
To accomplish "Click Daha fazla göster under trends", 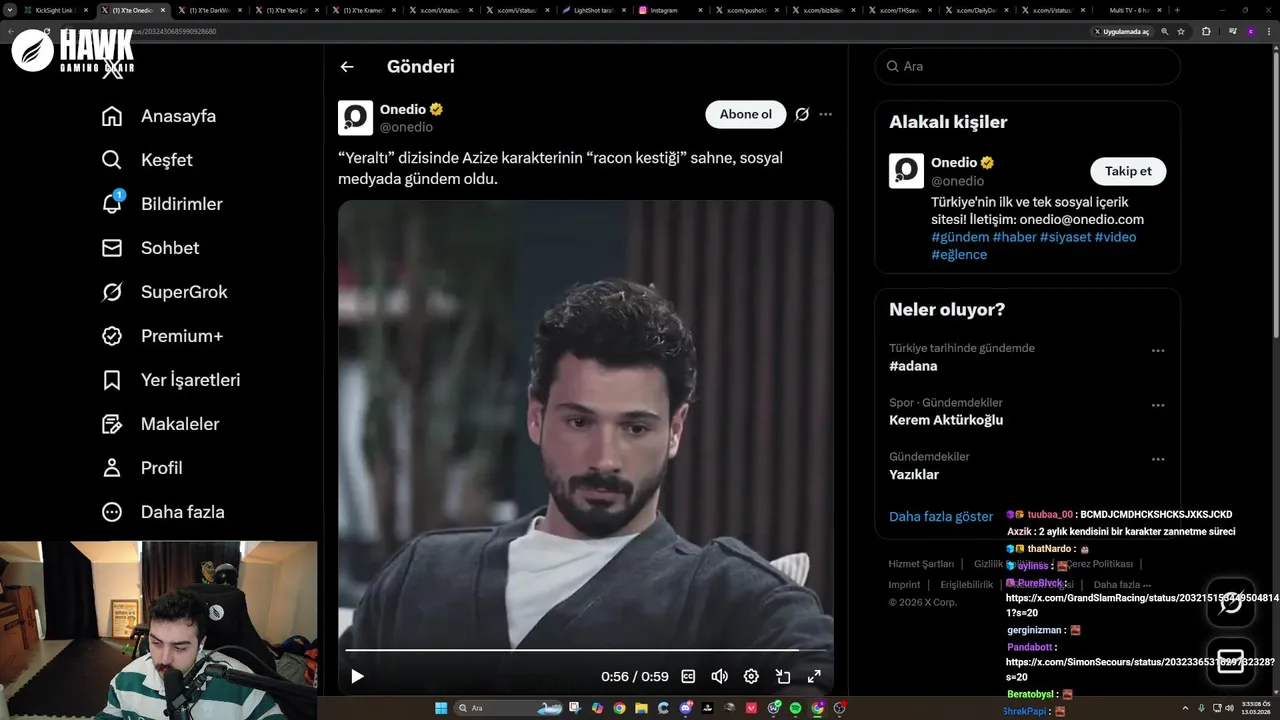I will pos(941,517).
